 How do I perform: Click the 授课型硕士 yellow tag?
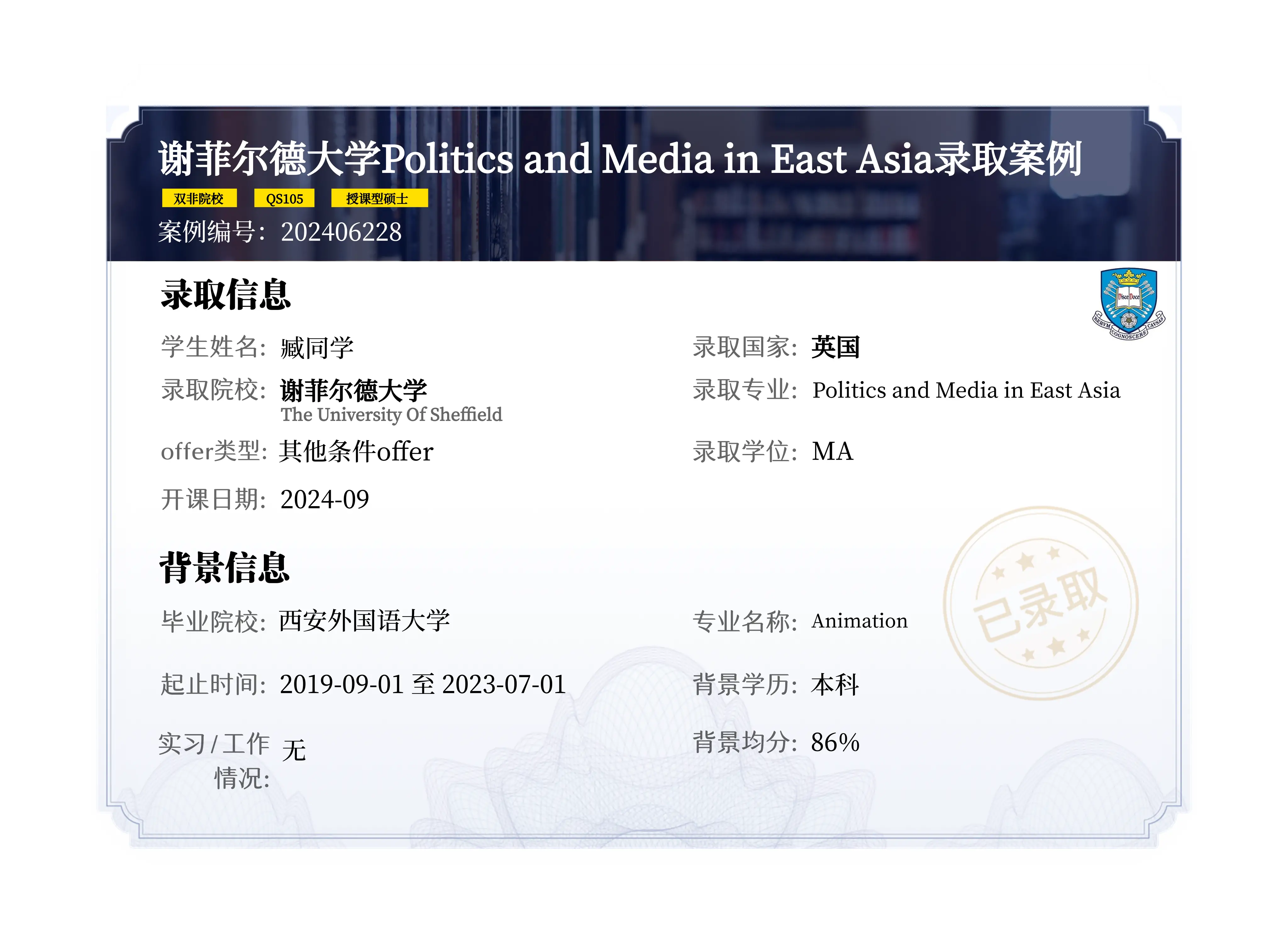click(379, 198)
